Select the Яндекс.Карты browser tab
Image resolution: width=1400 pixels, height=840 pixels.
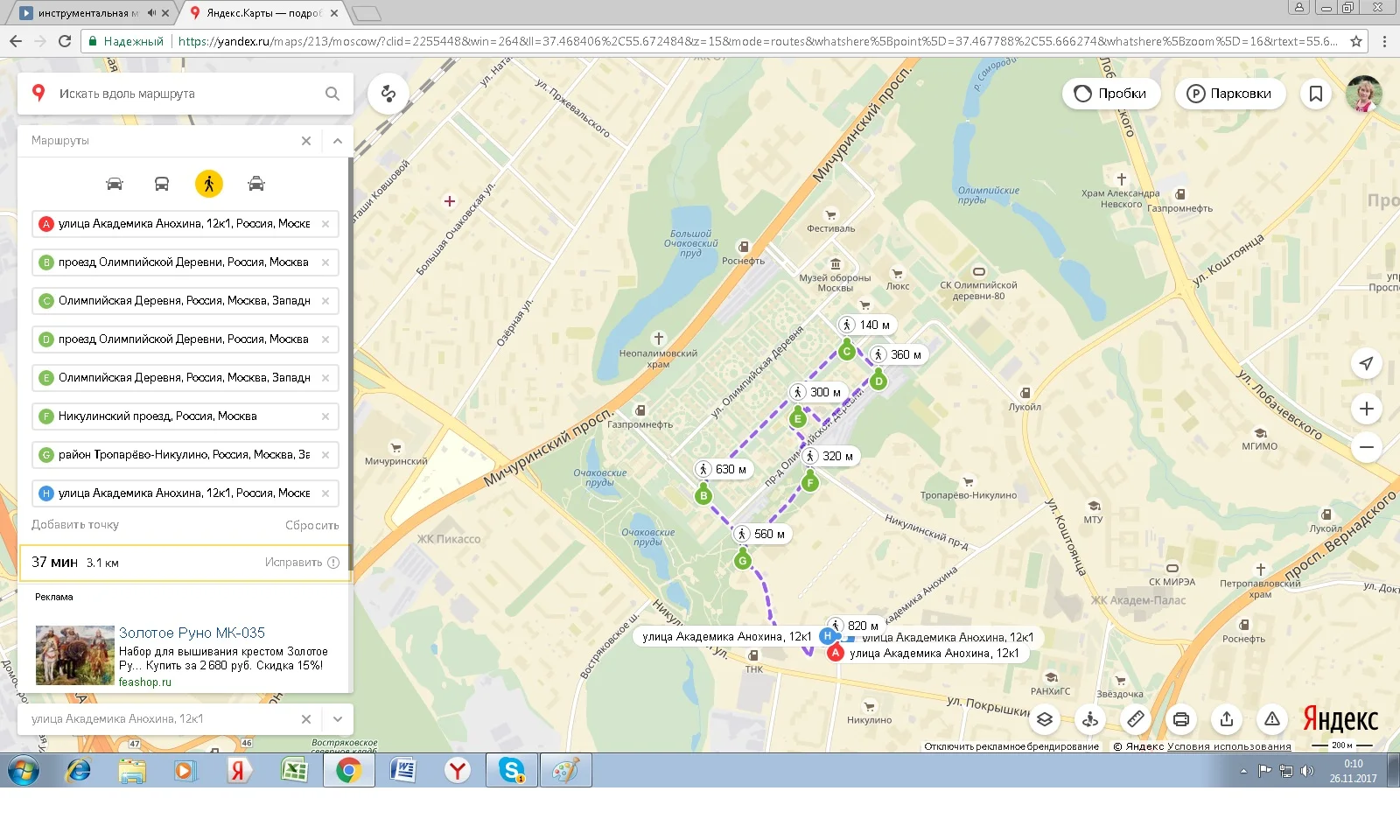tap(262, 13)
